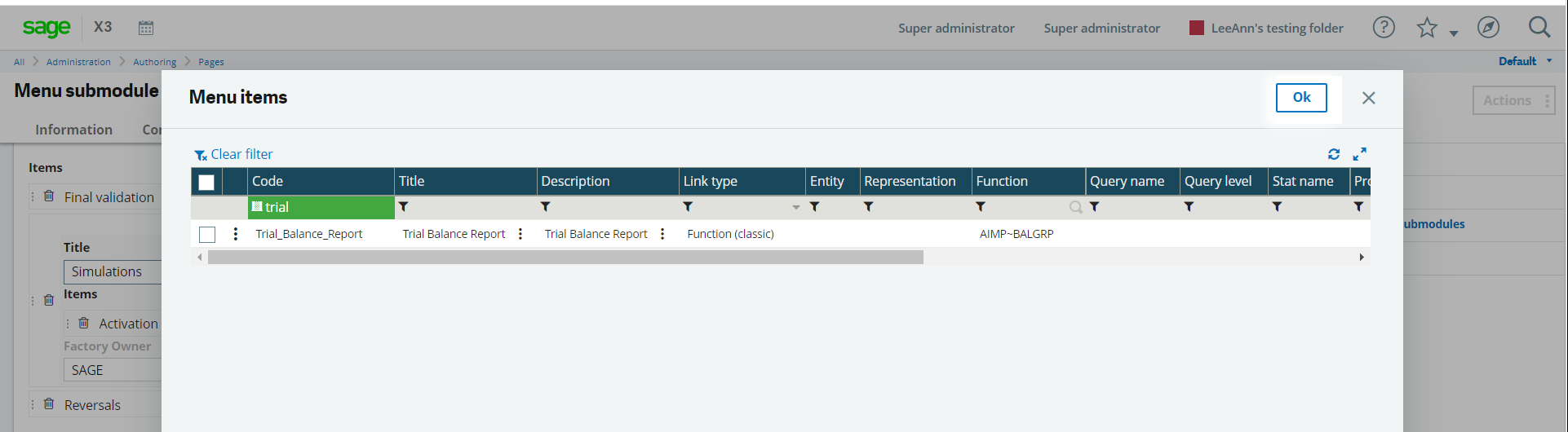Open the Help question mark icon

coord(1384,28)
